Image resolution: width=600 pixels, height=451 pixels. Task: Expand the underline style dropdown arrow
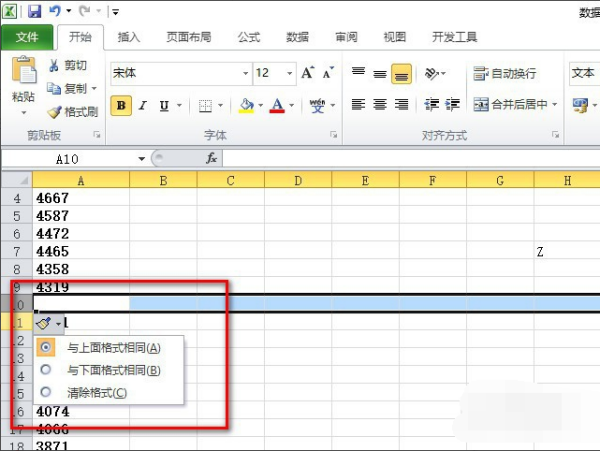click(179, 105)
